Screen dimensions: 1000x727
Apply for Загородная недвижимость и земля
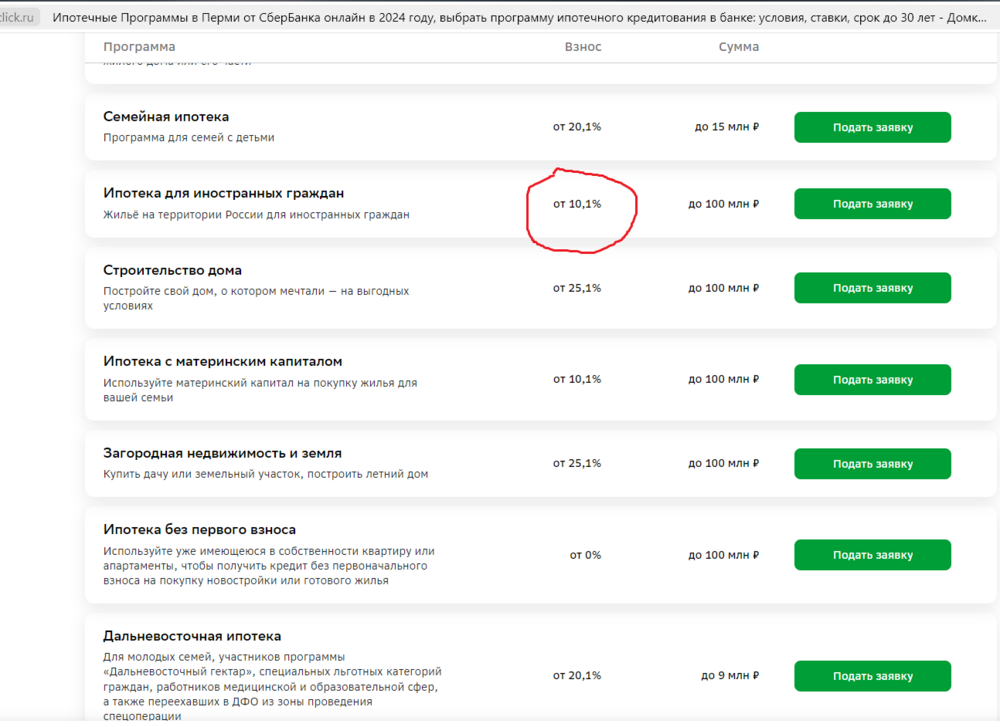point(872,464)
